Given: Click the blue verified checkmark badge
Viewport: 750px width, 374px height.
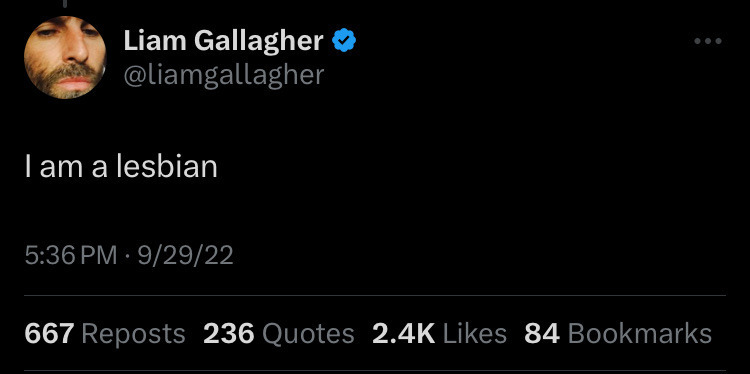Looking at the screenshot, I should pyautogui.click(x=344, y=40).
